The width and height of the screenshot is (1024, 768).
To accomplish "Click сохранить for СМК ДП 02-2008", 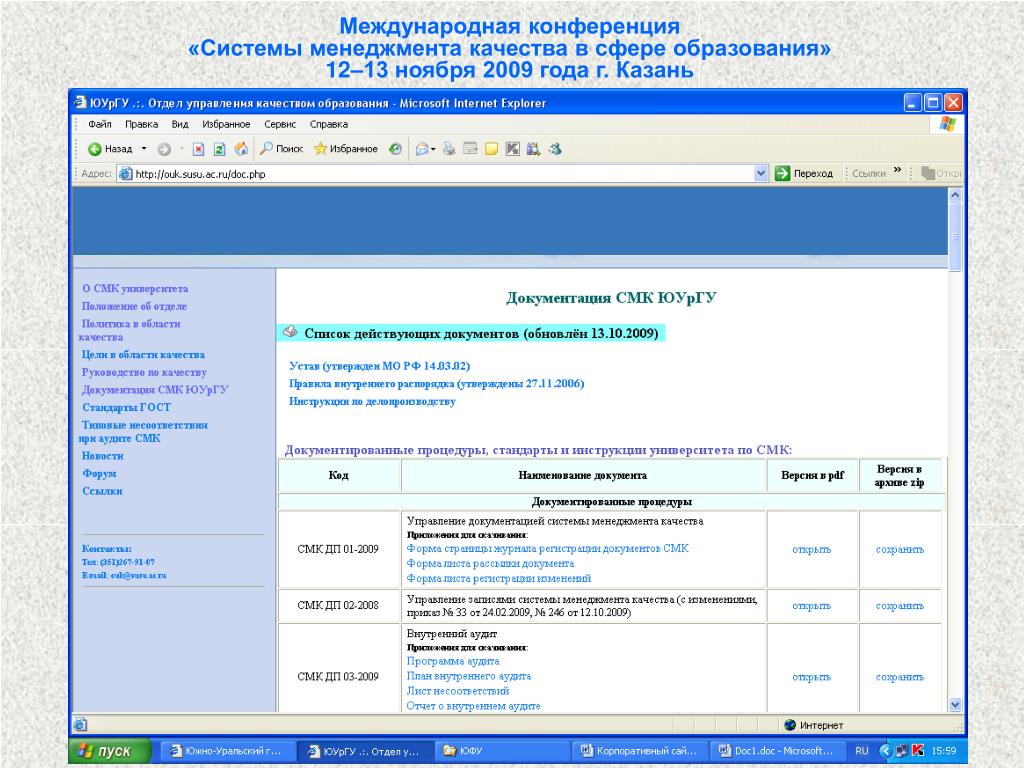I will point(900,606).
